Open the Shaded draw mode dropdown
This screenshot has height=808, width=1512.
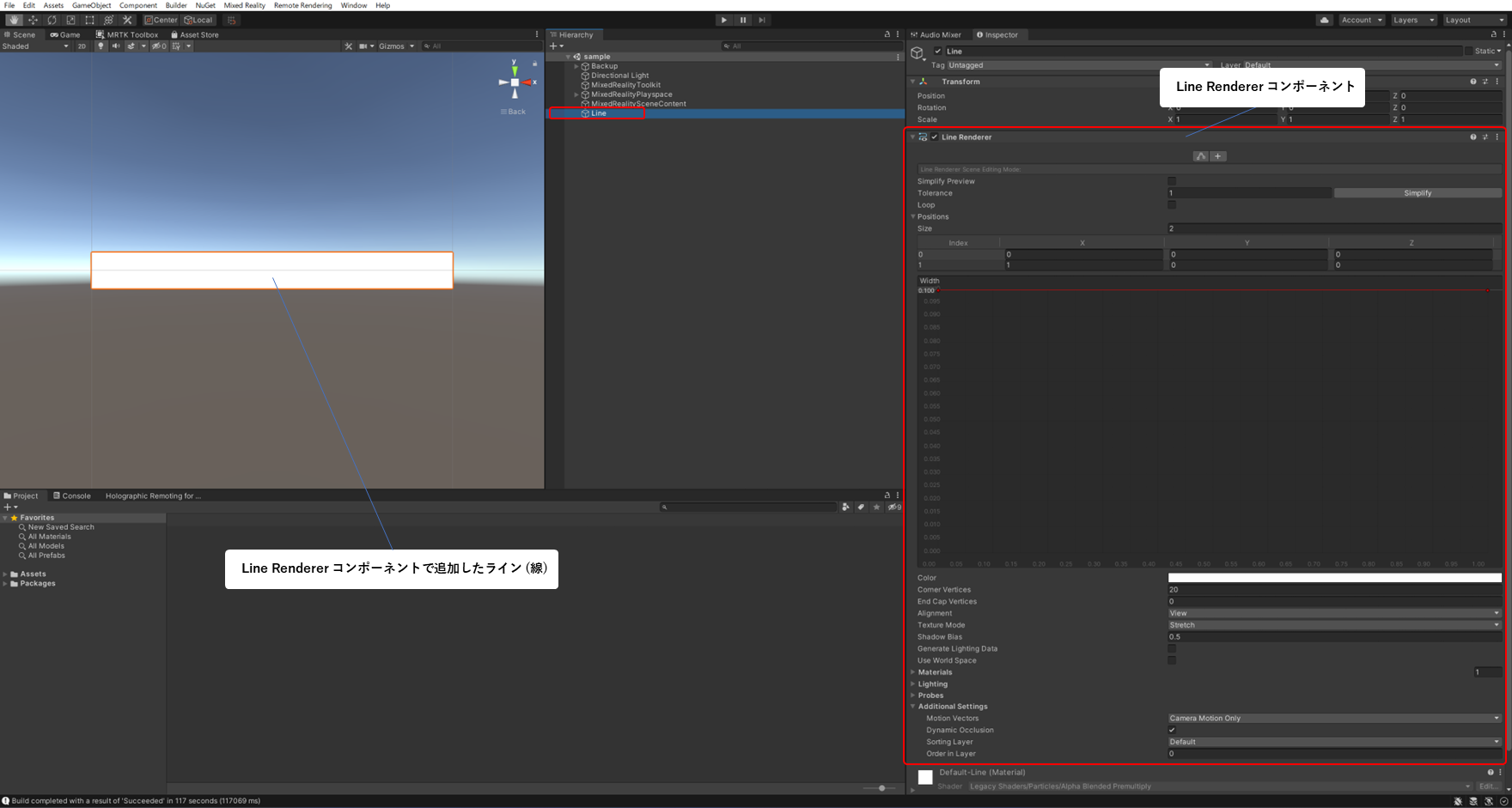tap(34, 46)
